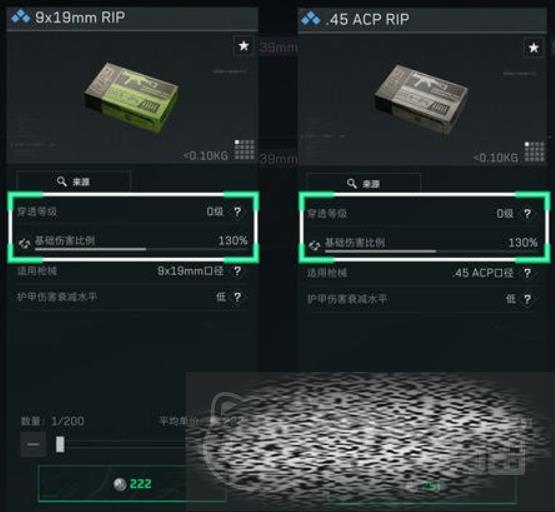This screenshot has height=512, width=555.
Task: Show help for .45 ACP口径 compatible weapons
Action: [527, 273]
